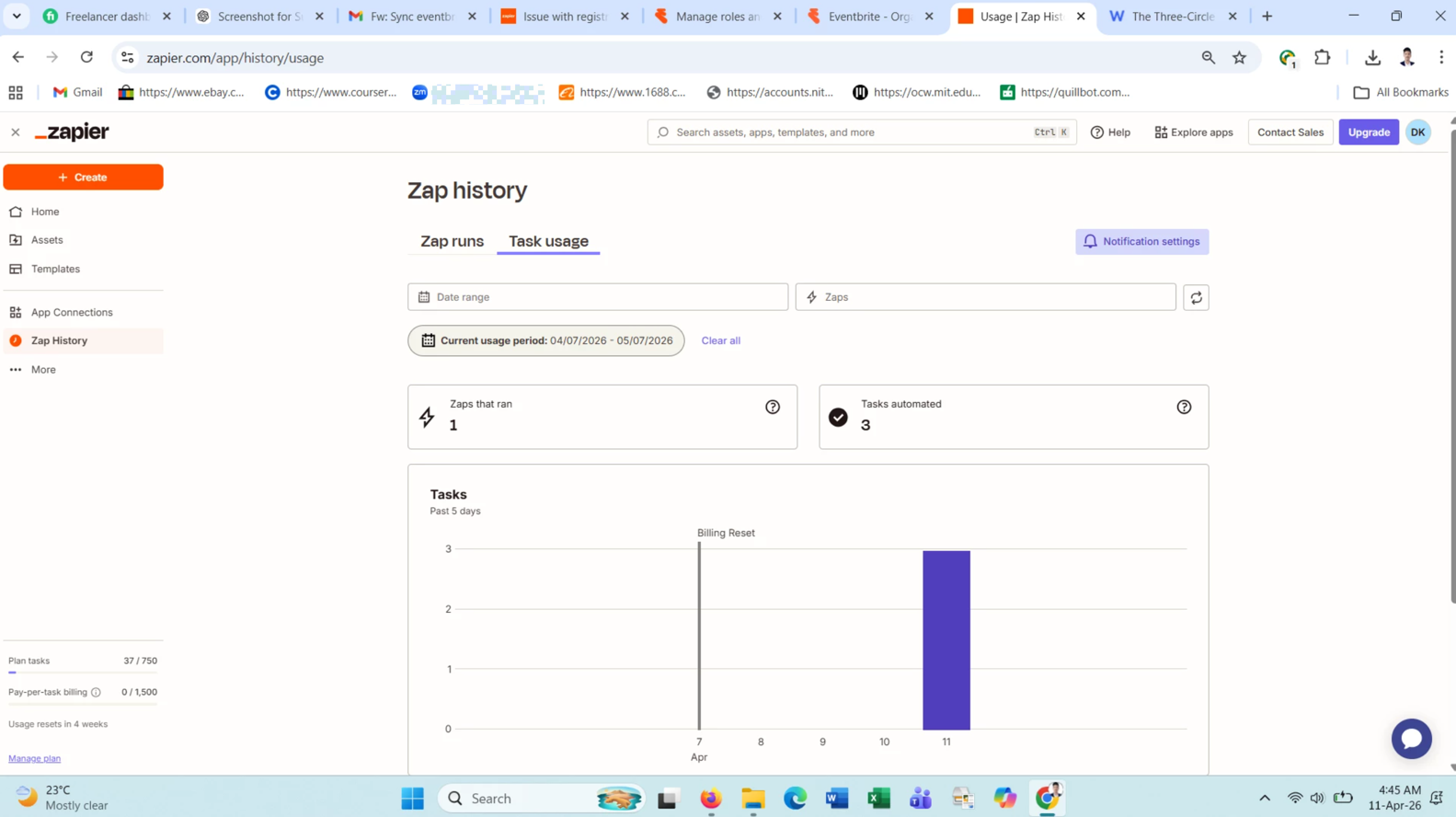Open the Date range picker
Viewport: 1456px width, 817px height.
pos(598,297)
